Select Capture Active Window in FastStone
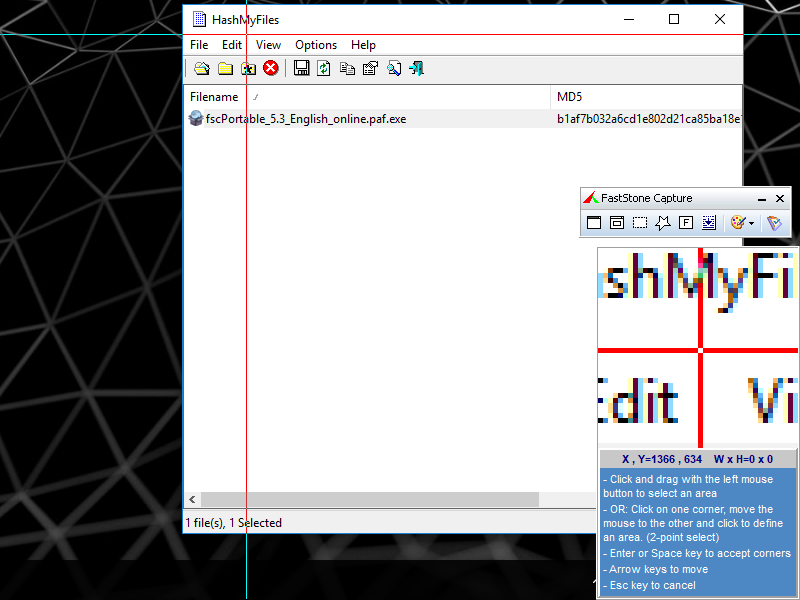This screenshot has height=600, width=800. (x=594, y=223)
